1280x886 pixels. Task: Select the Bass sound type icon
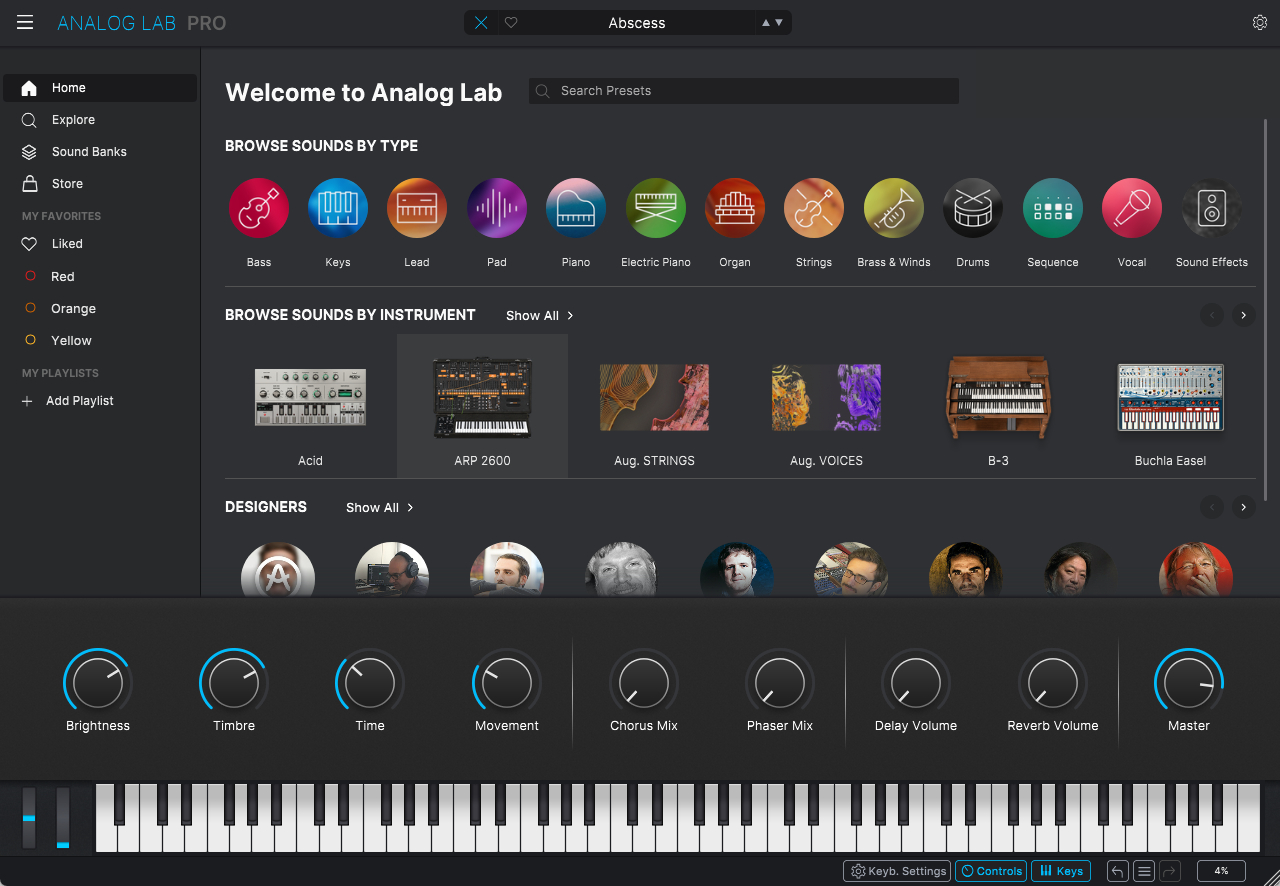click(x=259, y=208)
